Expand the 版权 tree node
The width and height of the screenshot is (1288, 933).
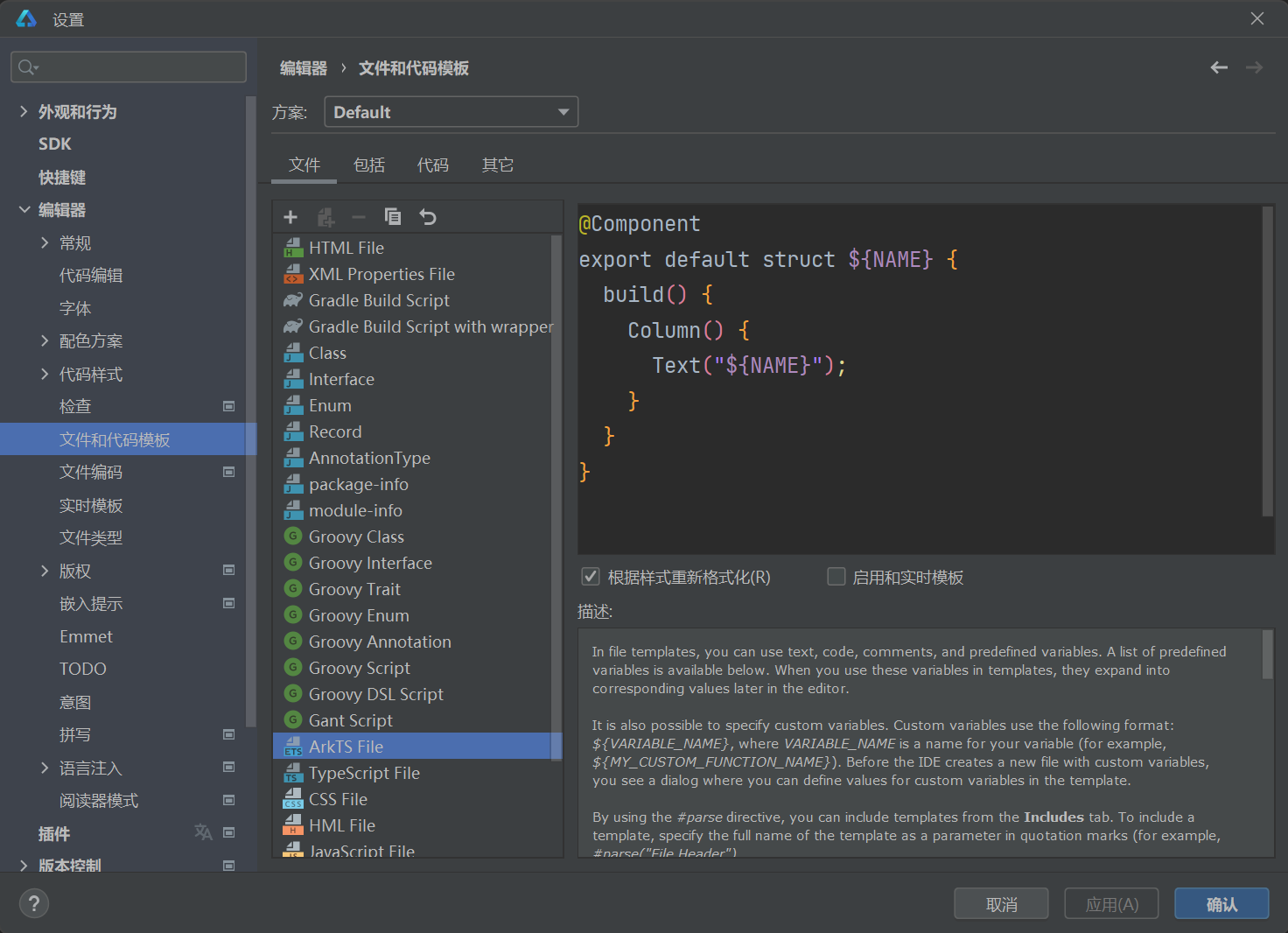(45, 571)
